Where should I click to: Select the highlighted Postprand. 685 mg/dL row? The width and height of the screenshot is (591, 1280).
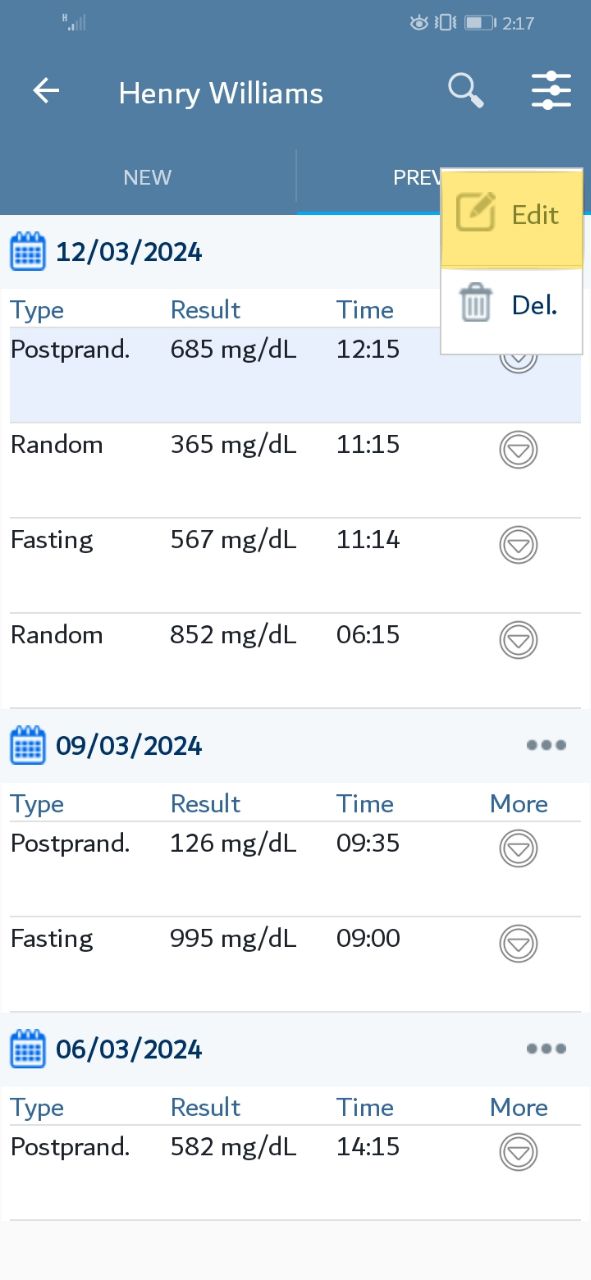coord(295,375)
